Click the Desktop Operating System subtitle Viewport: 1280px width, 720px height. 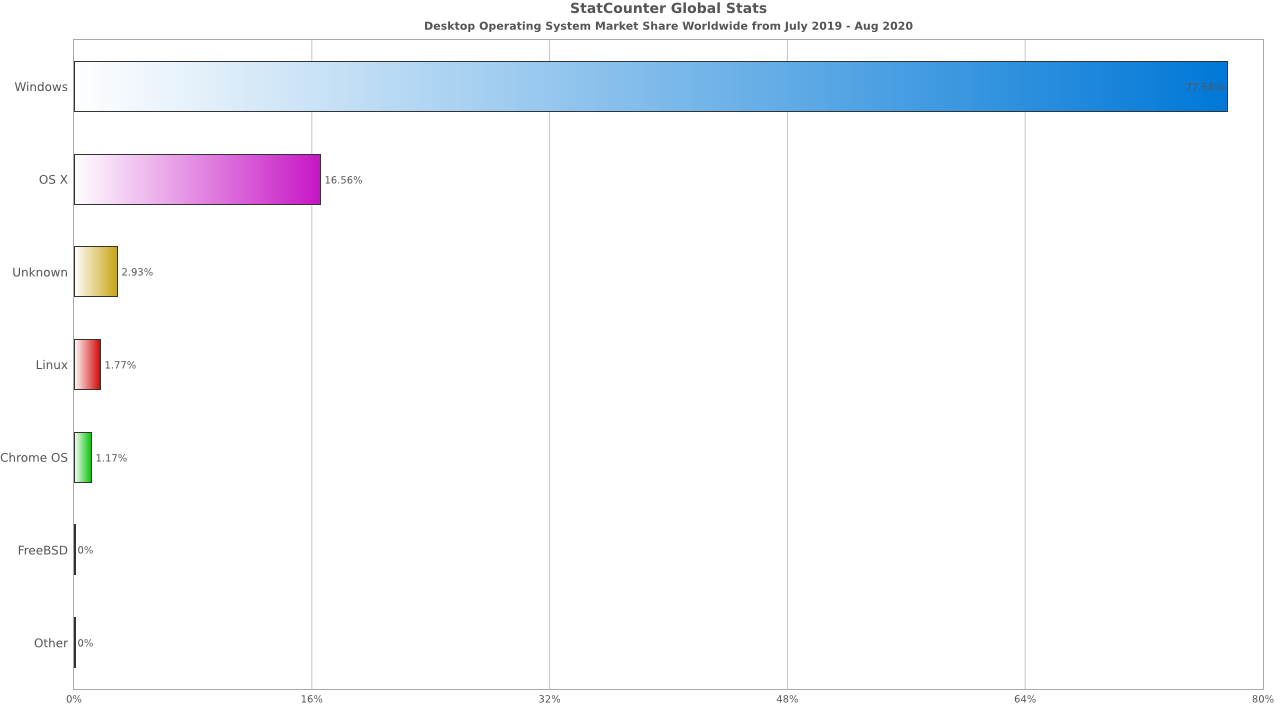[x=668, y=26]
